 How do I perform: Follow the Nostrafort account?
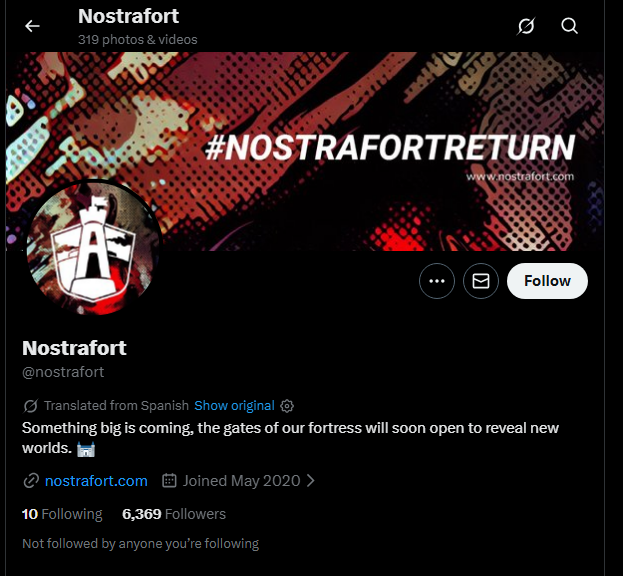547,282
